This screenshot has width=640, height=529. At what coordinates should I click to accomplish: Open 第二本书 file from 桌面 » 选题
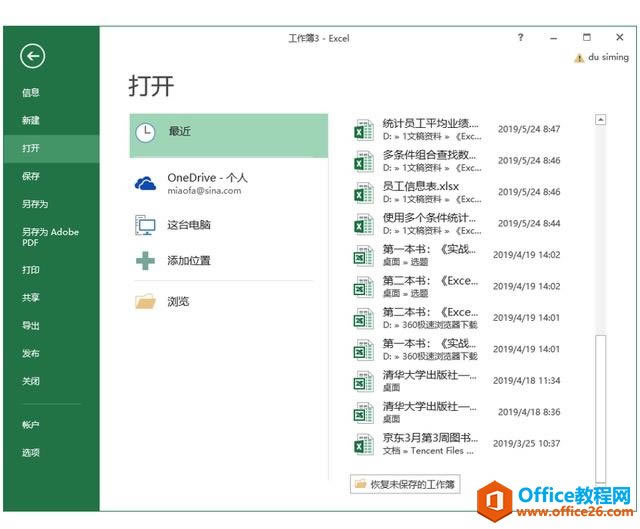[457, 287]
